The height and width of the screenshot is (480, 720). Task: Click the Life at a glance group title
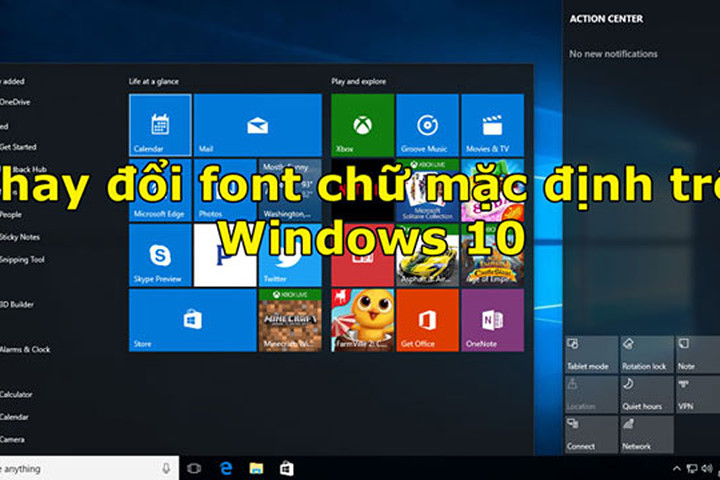point(153,81)
